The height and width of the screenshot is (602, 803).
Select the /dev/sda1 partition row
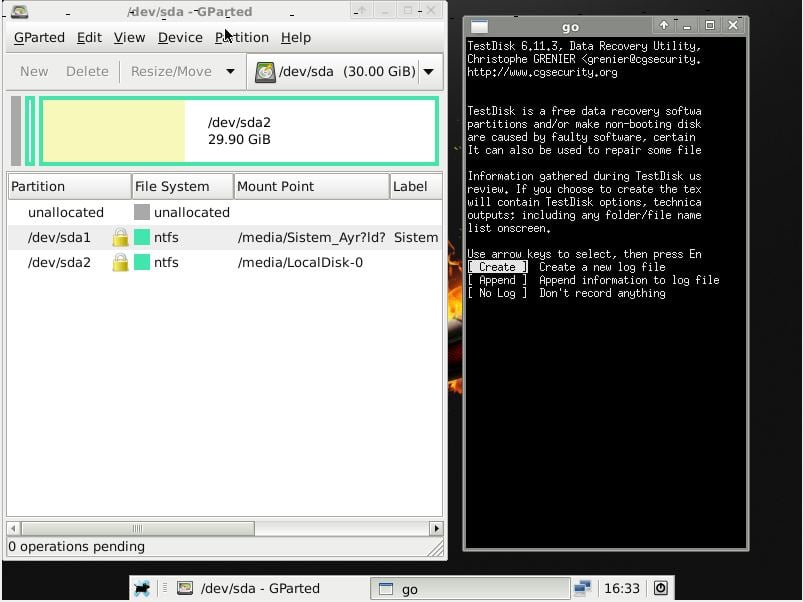(x=224, y=237)
